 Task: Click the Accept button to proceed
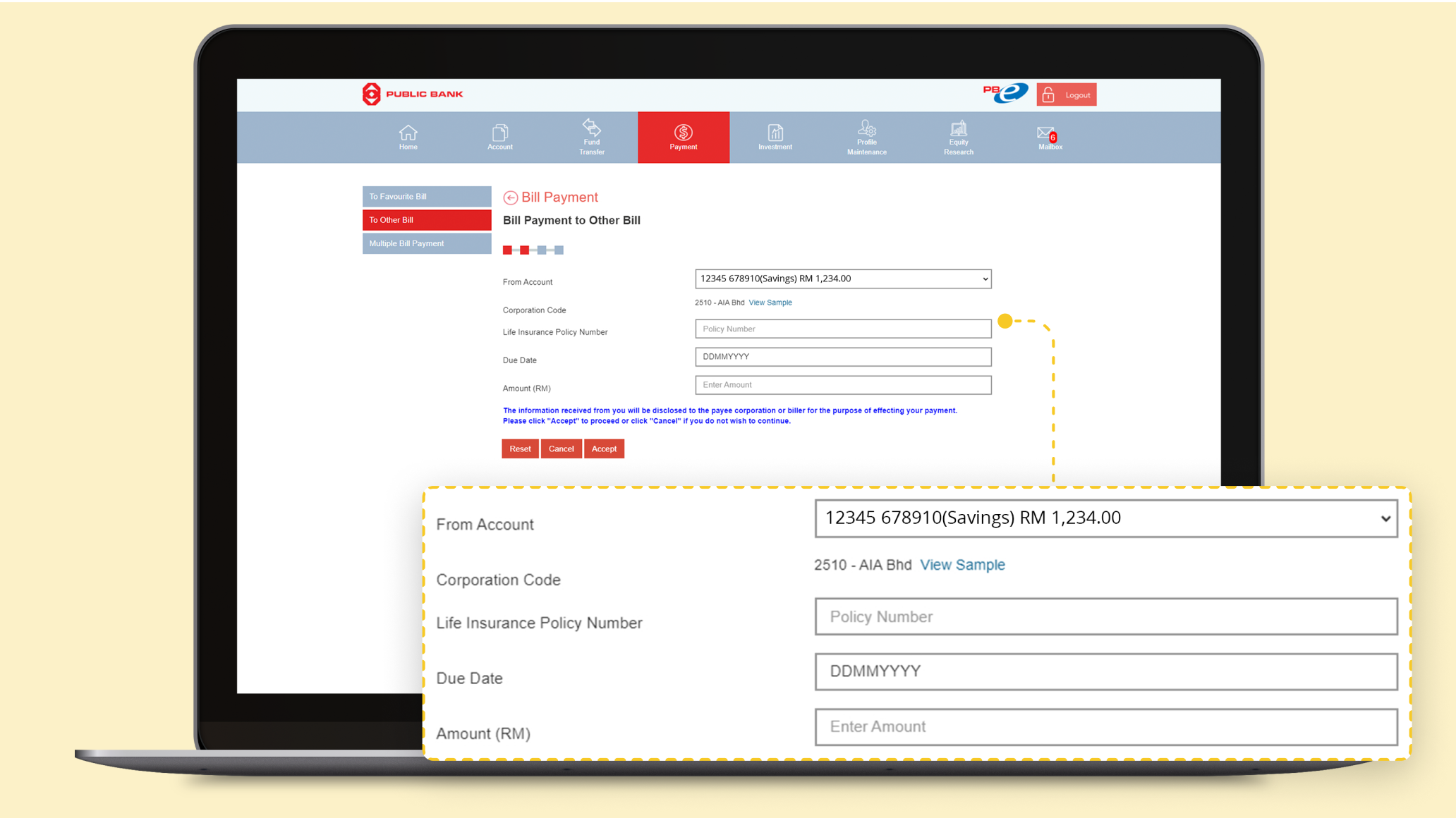point(604,448)
